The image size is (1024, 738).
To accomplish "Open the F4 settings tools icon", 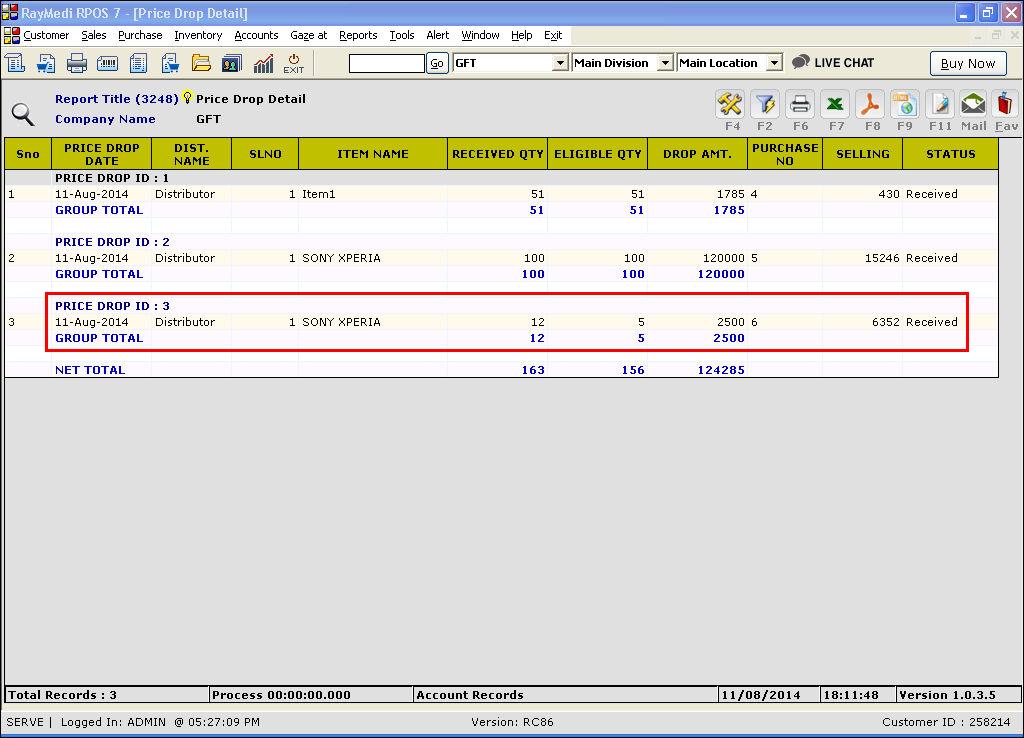I will [732, 104].
